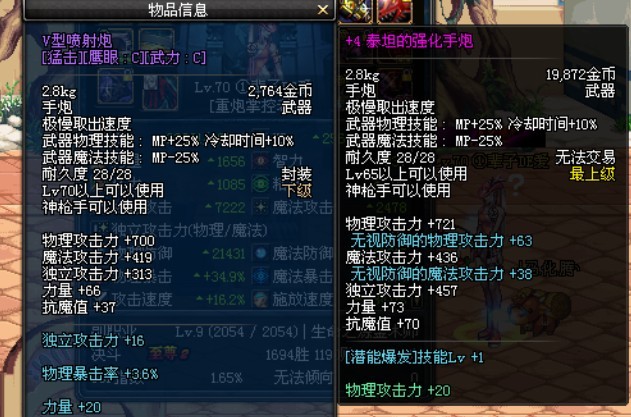Click the 魔法防御 blue orb icon
The image size is (631, 417).
(260, 253)
